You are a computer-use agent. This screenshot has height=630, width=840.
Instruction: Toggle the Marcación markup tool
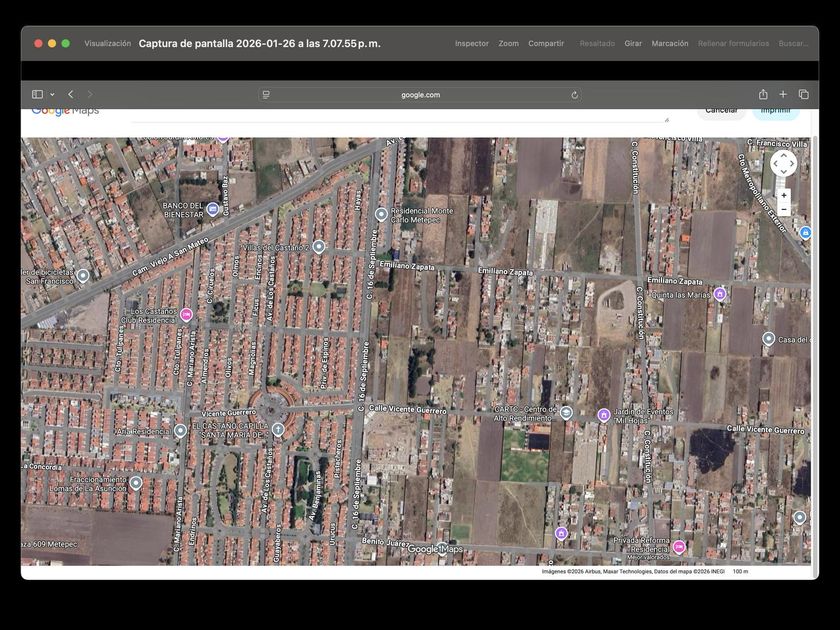(x=669, y=44)
